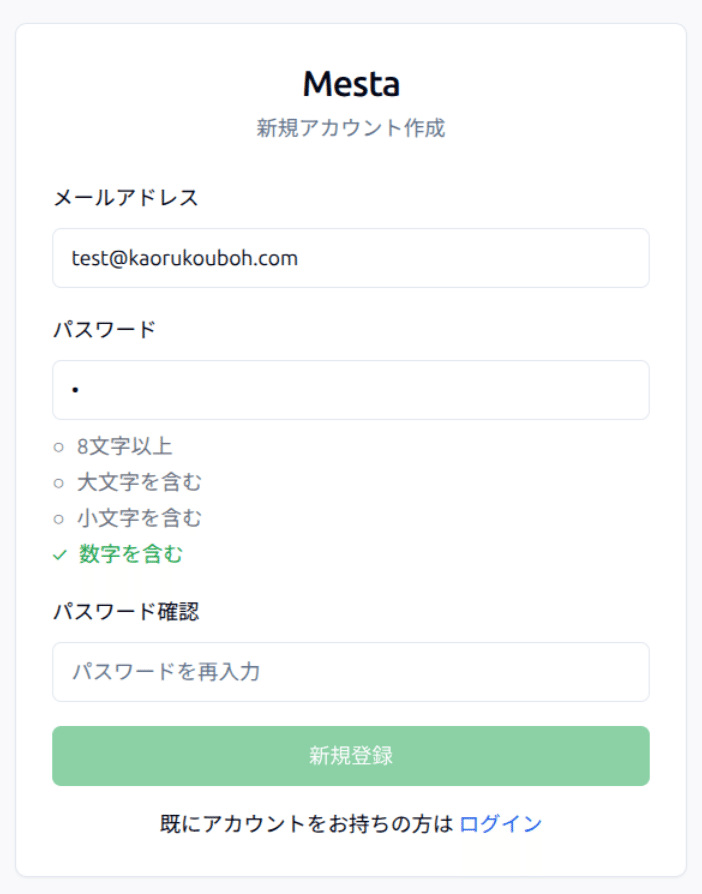Focus the email field containing test@kaorukouboh.com

pyautogui.click(x=350, y=258)
